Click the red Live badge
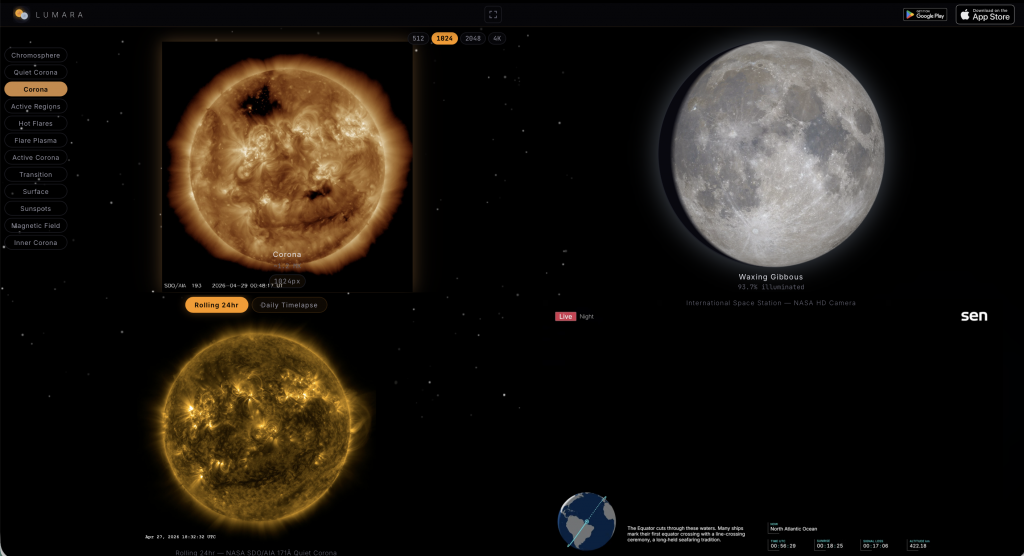The width and height of the screenshot is (1024, 556). (x=565, y=316)
